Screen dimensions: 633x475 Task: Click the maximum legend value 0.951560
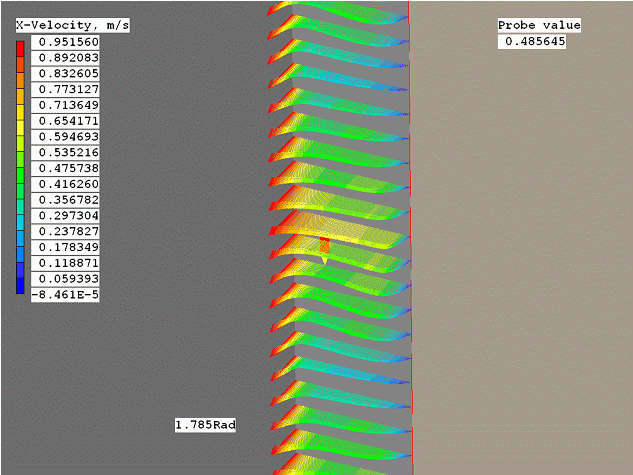(x=65, y=42)
